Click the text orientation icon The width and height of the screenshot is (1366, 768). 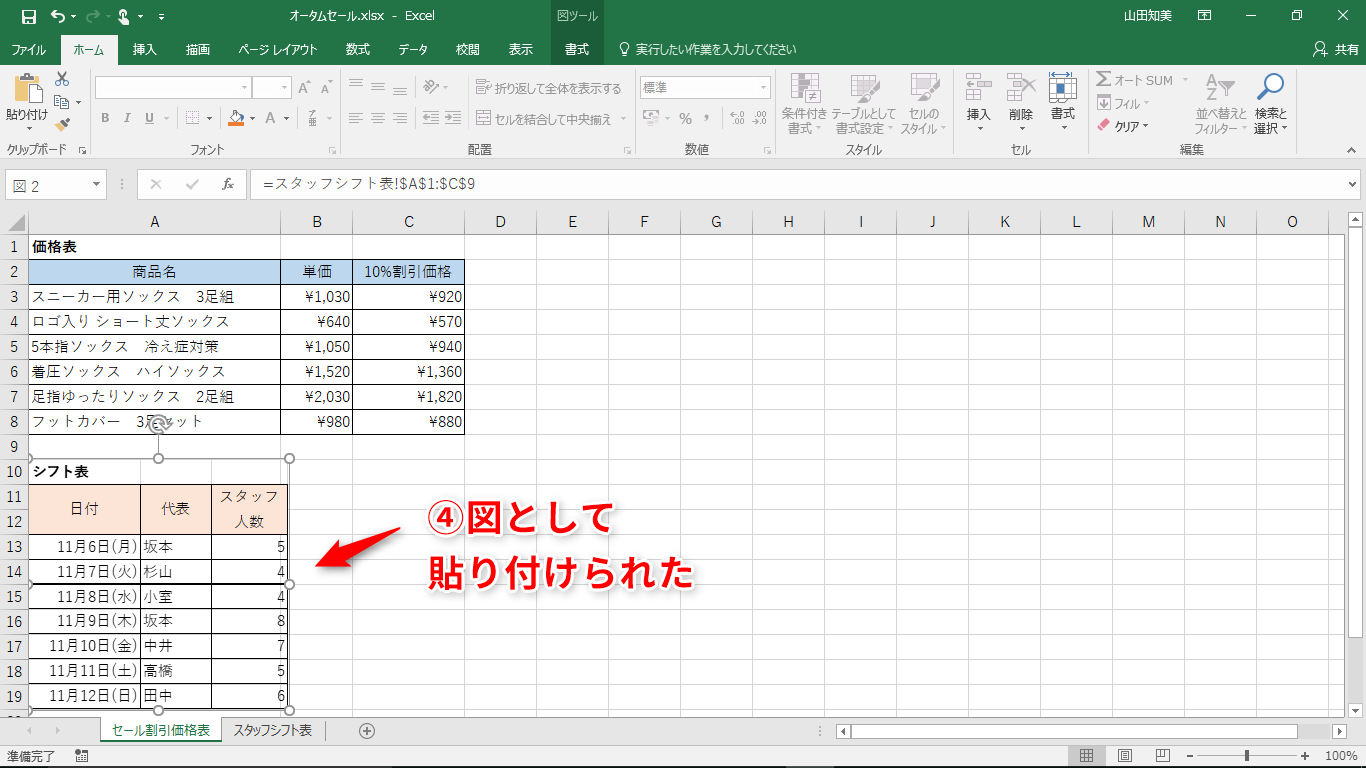[431, 87]
